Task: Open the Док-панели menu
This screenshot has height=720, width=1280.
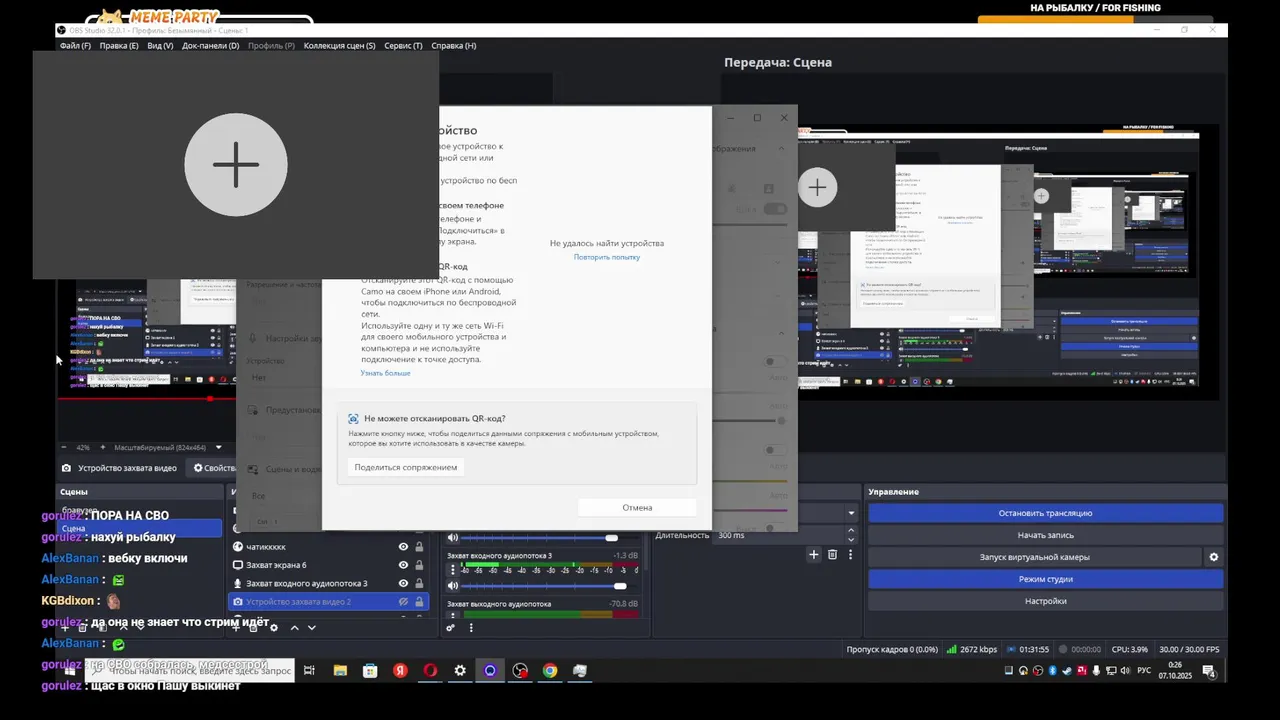Action: pos(210,46)
